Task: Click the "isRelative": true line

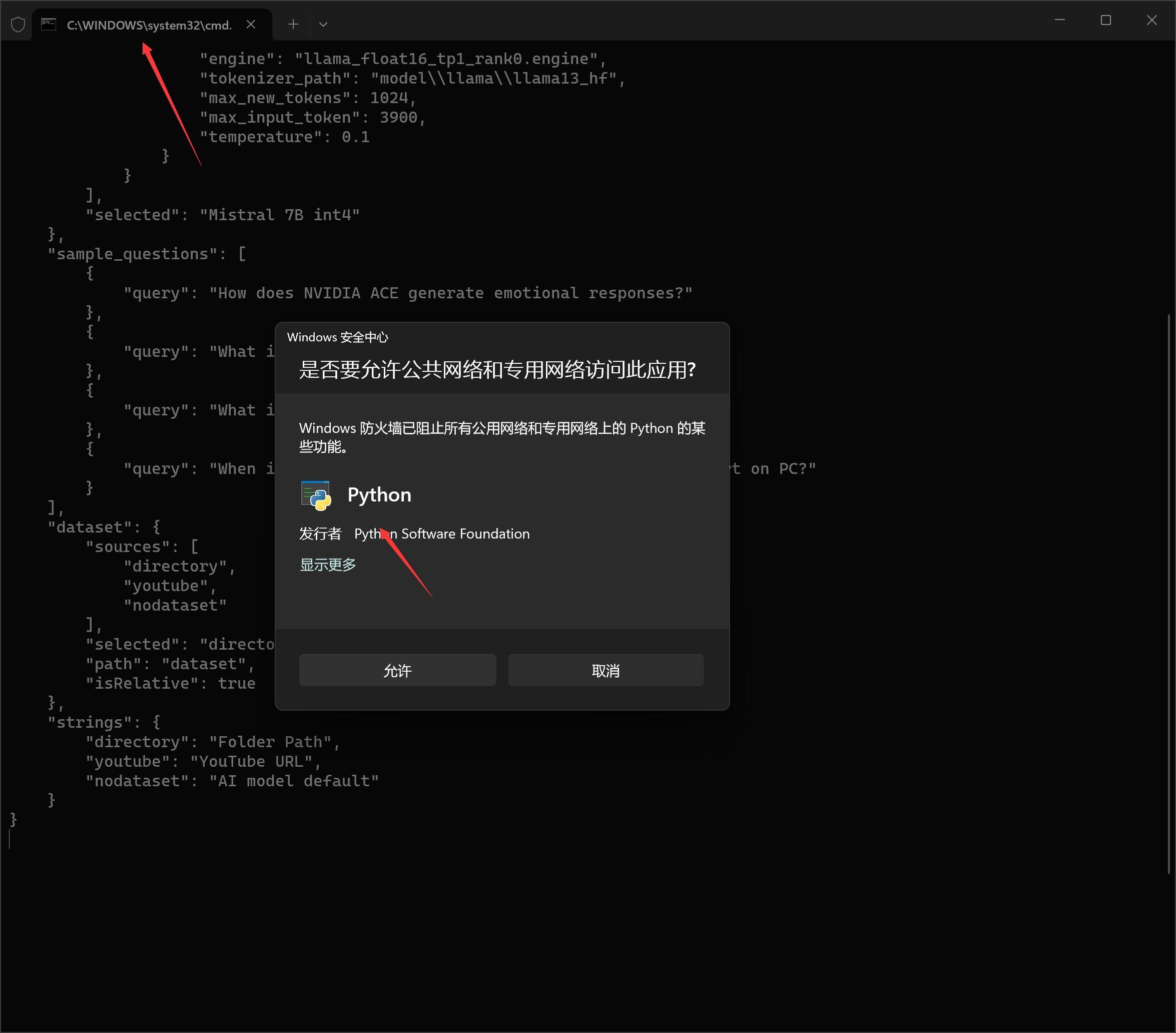Action: point(170,683)
